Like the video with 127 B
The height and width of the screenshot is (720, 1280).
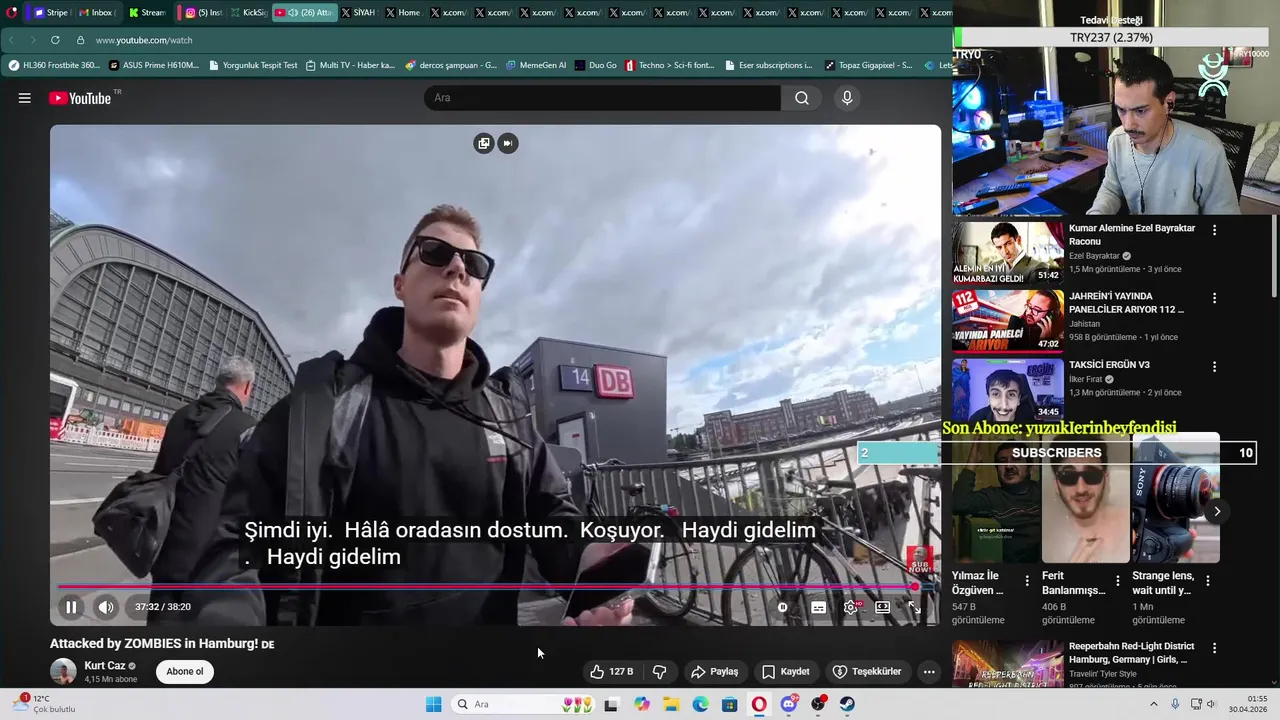click(x=611, y=672)
